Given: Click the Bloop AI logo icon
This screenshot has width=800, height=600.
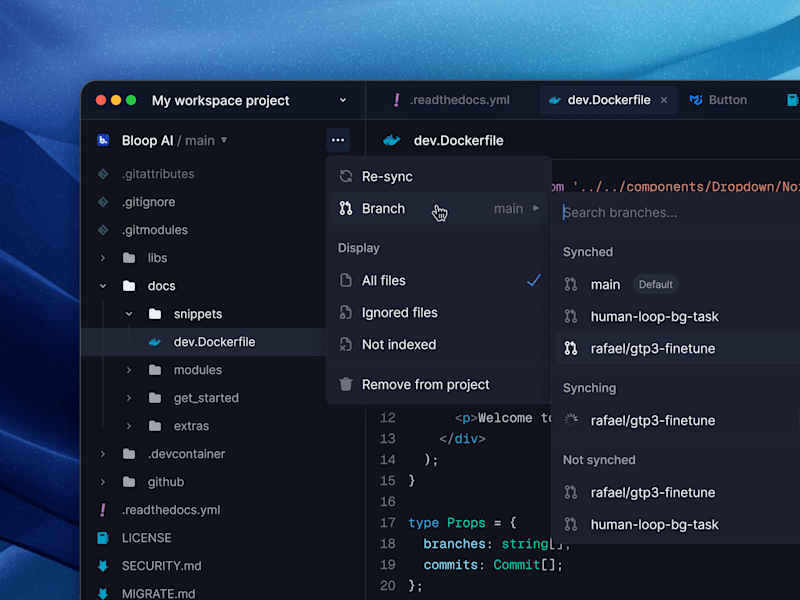Looking at the screenshot, I should (103, 140).
